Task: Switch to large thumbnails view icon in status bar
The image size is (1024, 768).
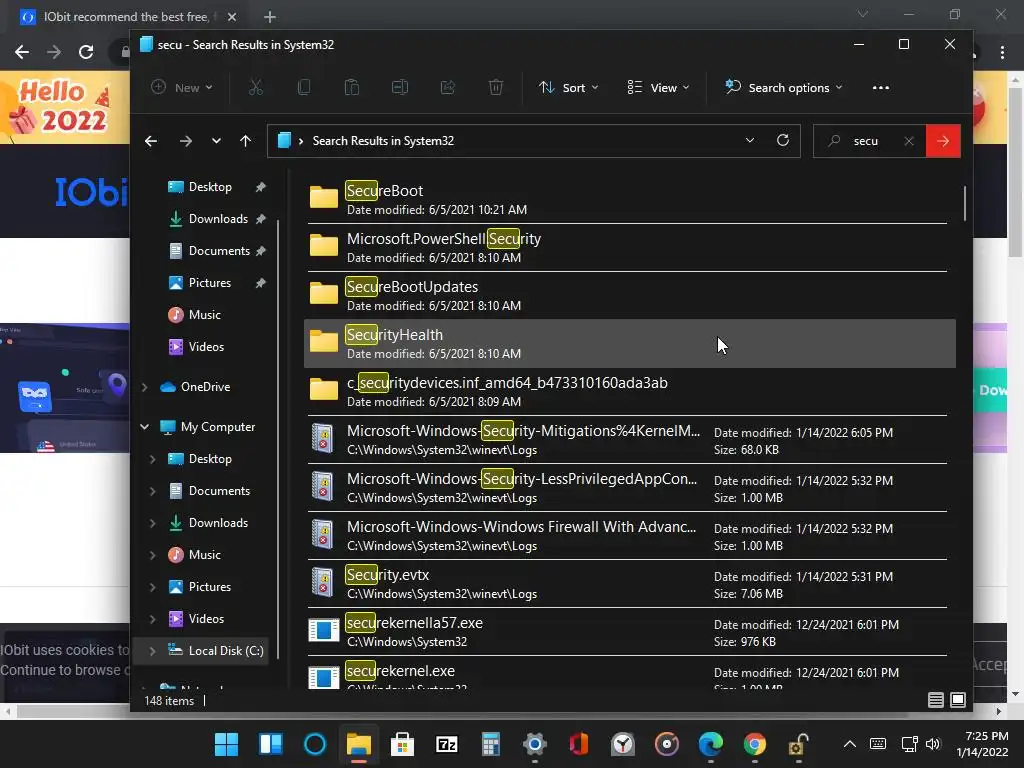Action: pyautogui.click(x=958, y=700)
